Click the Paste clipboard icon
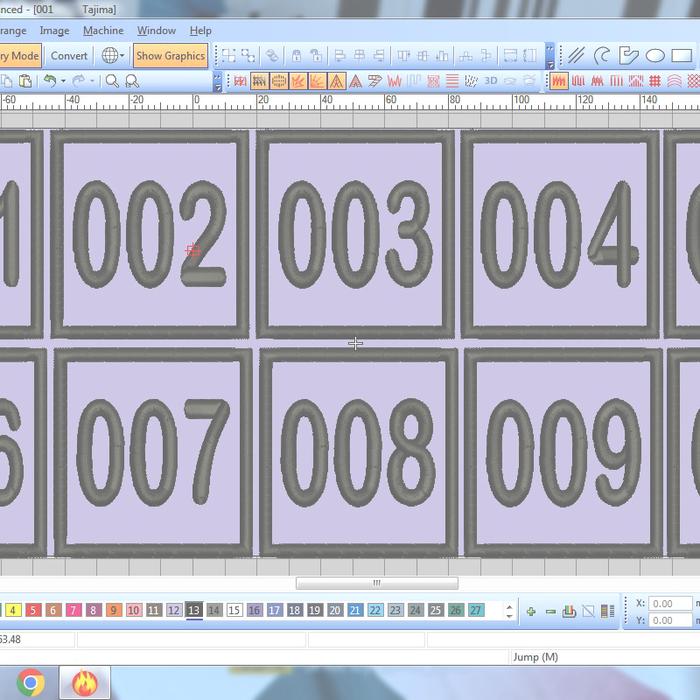This screenshot has height=700, width=700. tap(25, 81)
